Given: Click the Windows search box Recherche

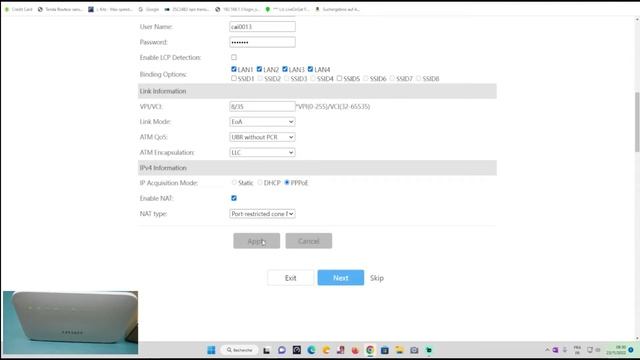Looking at the screenshot, I should point(240,350).
